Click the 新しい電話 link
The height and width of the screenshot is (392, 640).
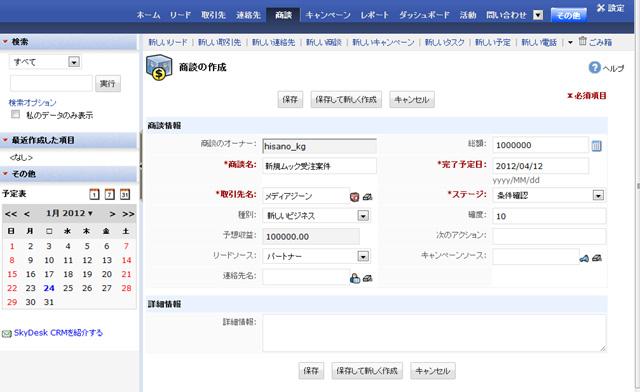coord(539,42)
